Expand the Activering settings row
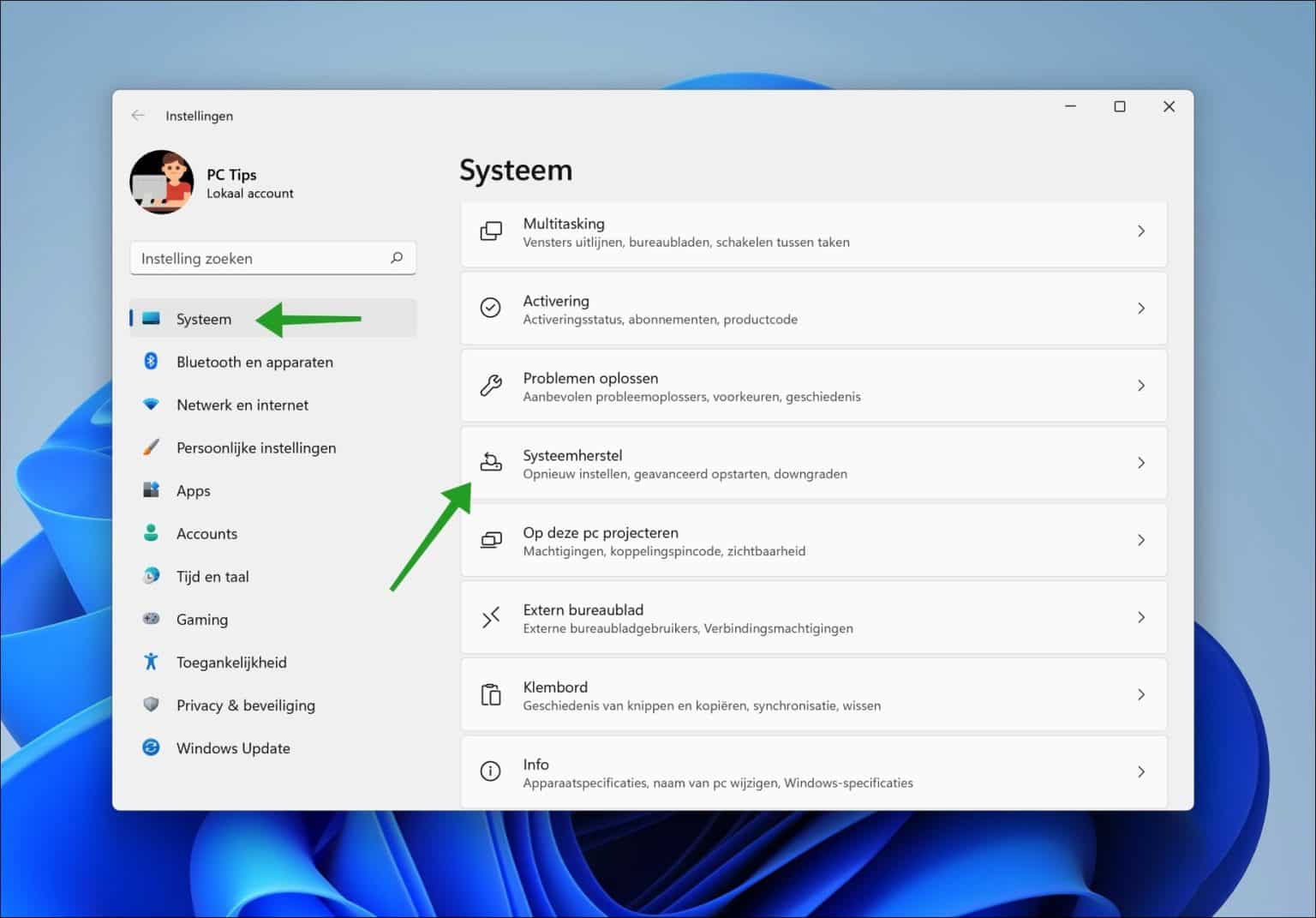Viewport: 1316px width, 918px height. point(814,309)
